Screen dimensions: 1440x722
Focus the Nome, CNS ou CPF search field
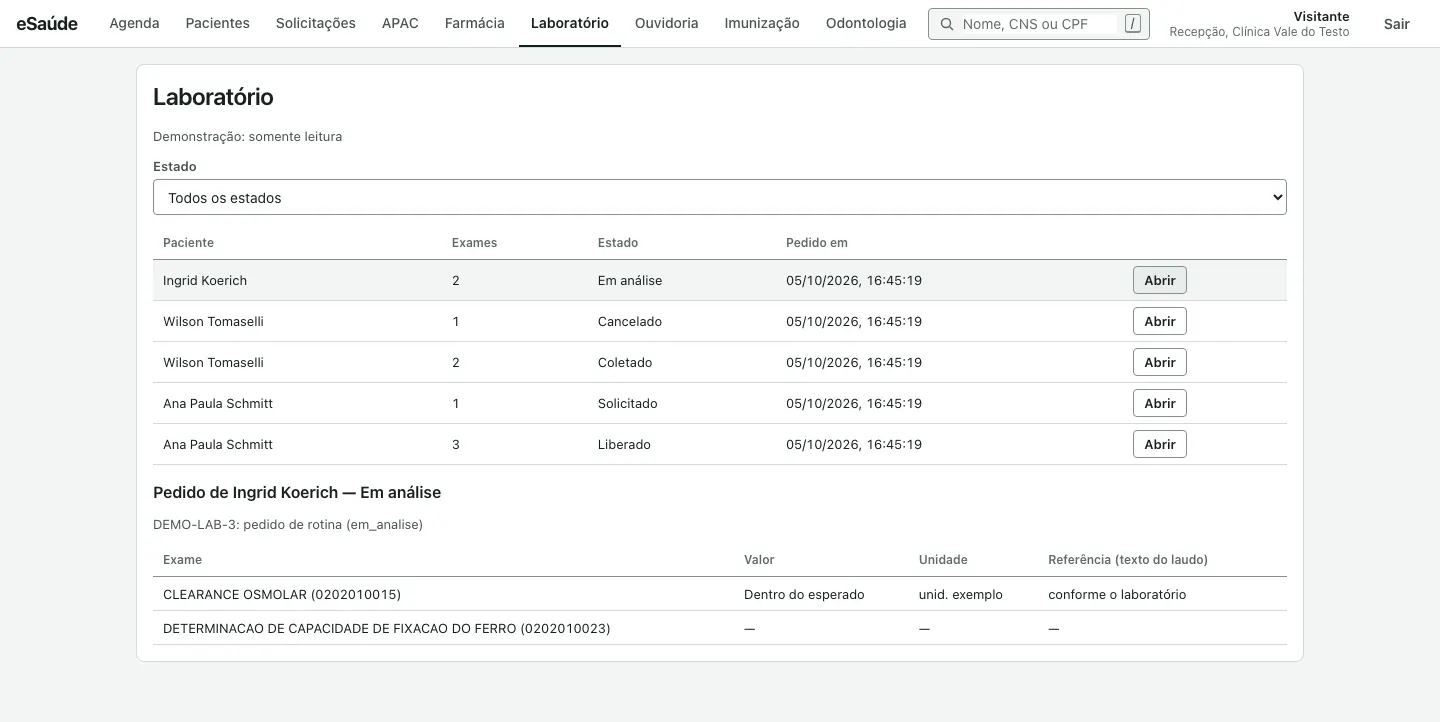coord(1038,24)
